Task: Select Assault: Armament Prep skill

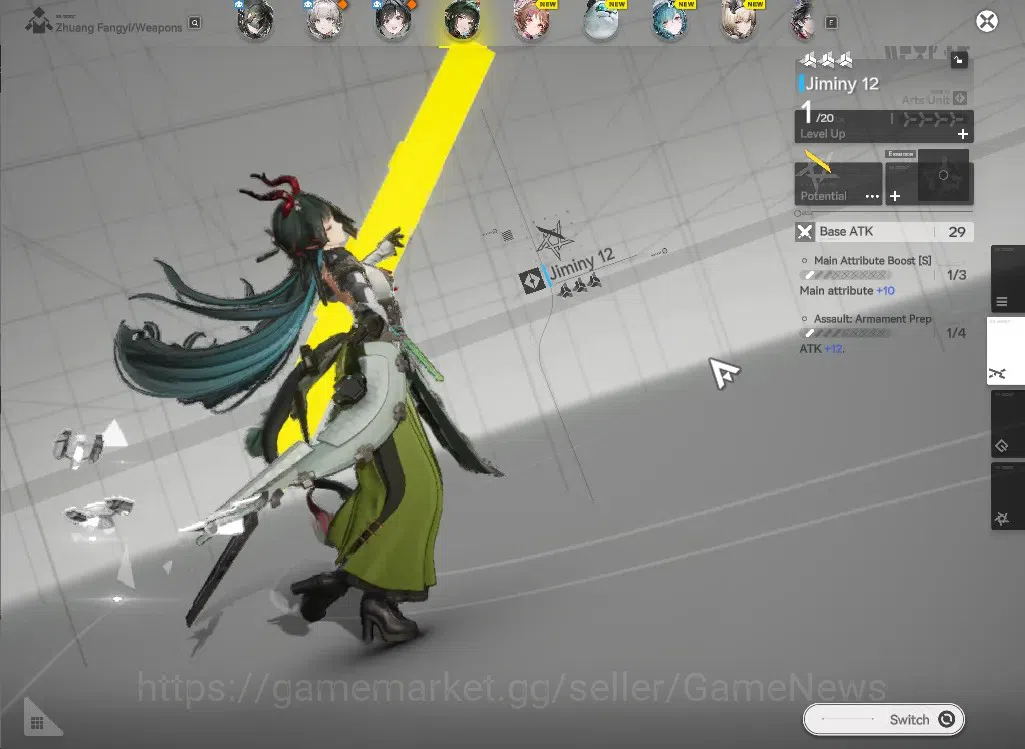Action: (872, 319)
